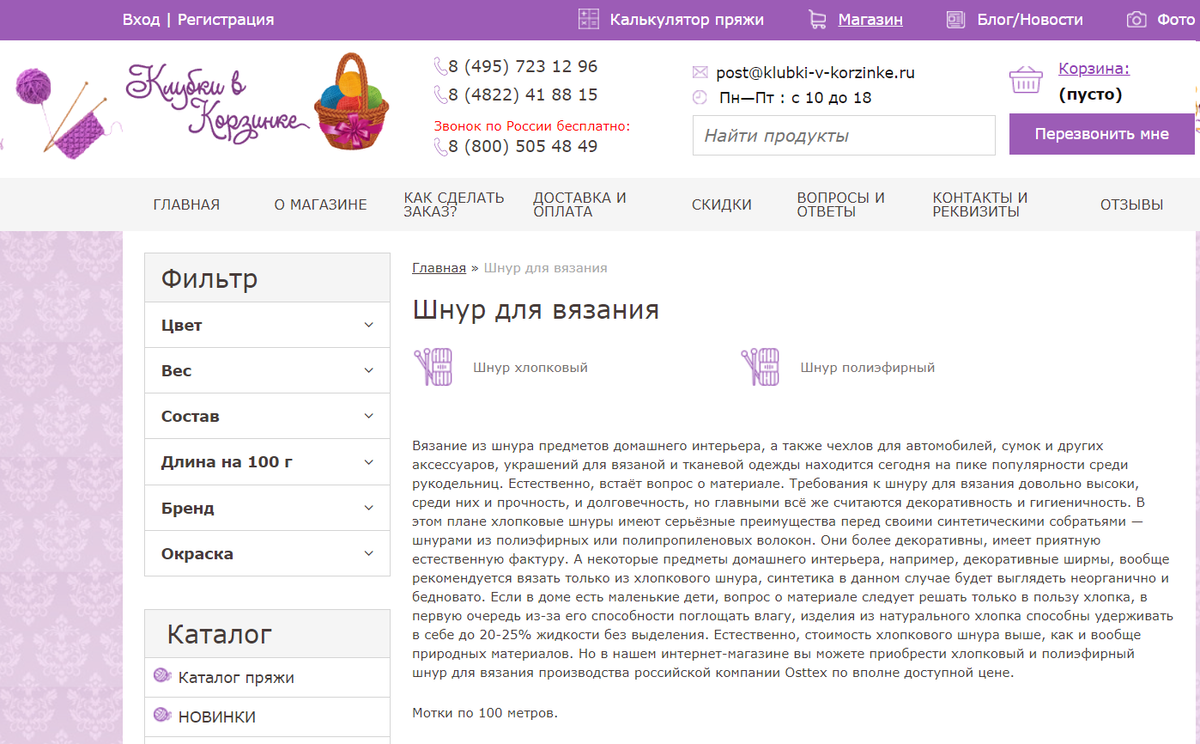Switch to КОНТАКТЫ И РЕКВИЗИТЫ section
The height and width of the screenshot is (744, 1200).
pyautogui.click(x=979, y=204)
